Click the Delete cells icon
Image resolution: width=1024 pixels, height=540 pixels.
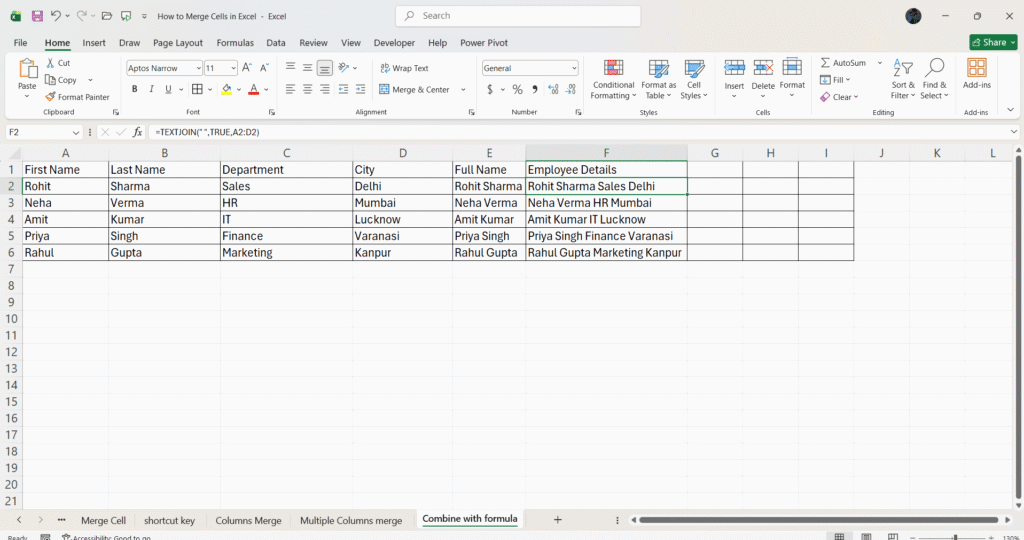point(763,67)
